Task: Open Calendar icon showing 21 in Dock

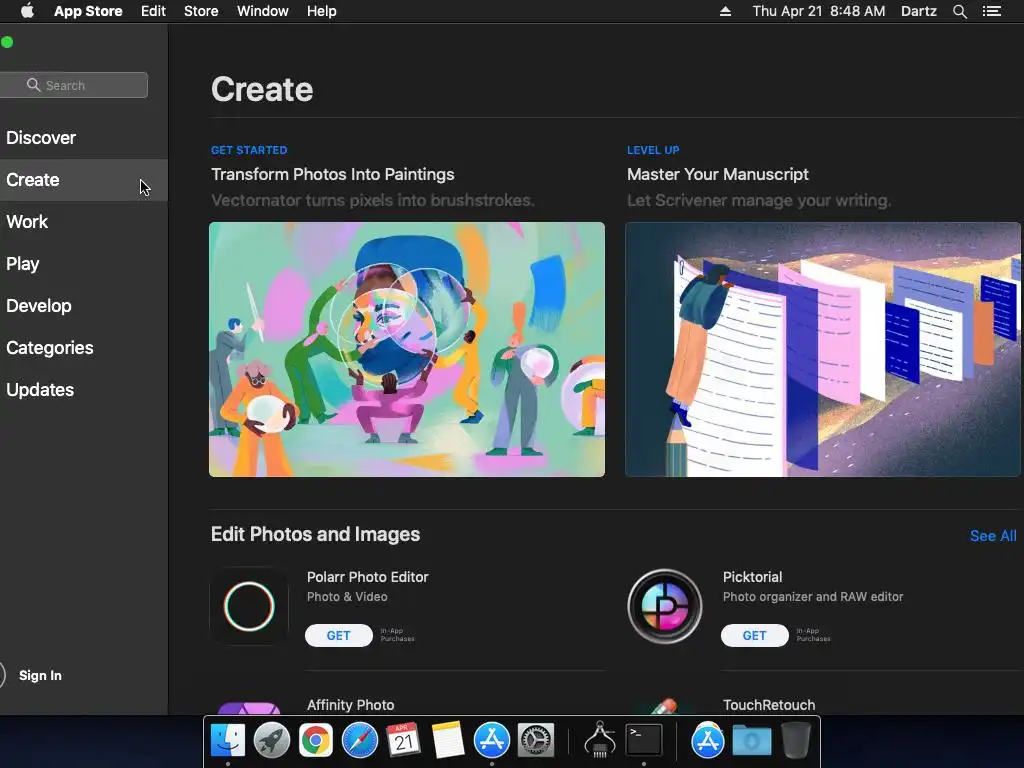Action: (x=404, y=741)
